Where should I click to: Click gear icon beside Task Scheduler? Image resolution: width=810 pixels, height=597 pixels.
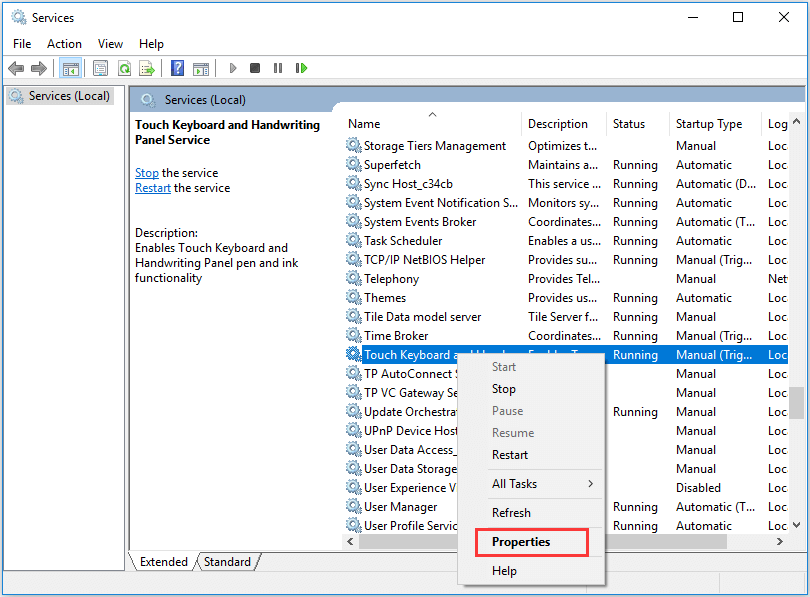point(353,241)
